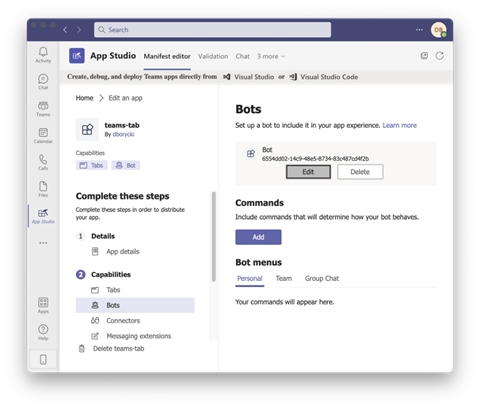
Task: Open Teams in the sidebar
Action: (x=43, y=109)
